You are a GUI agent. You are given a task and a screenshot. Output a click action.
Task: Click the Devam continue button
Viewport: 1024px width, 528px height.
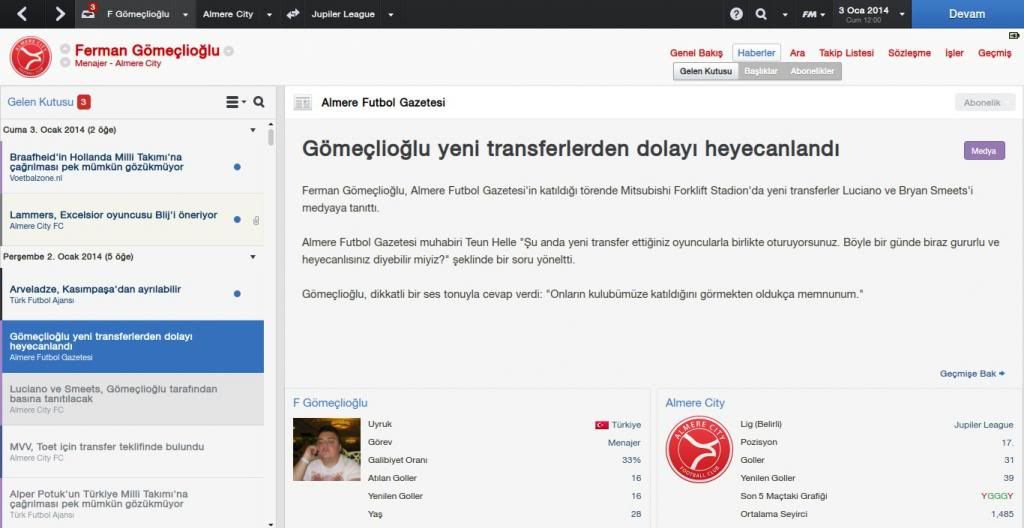967,14
